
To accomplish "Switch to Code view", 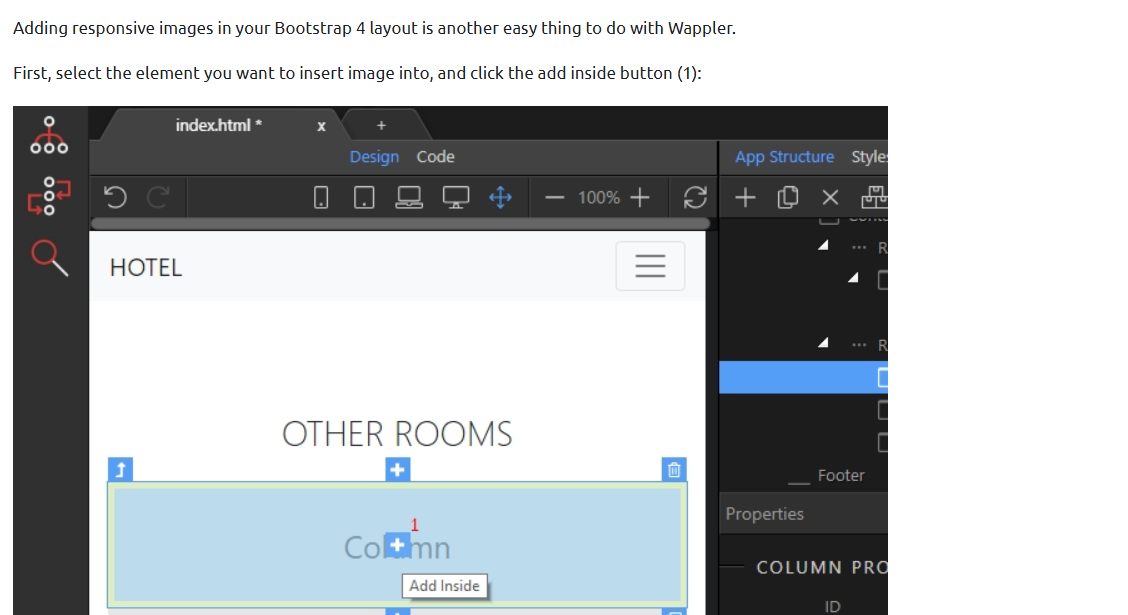I will [435, 157].
